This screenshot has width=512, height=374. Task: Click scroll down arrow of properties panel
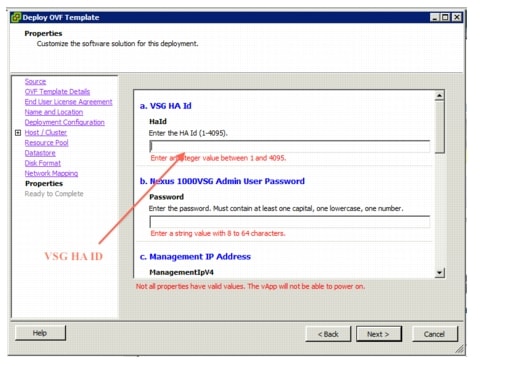440,273
